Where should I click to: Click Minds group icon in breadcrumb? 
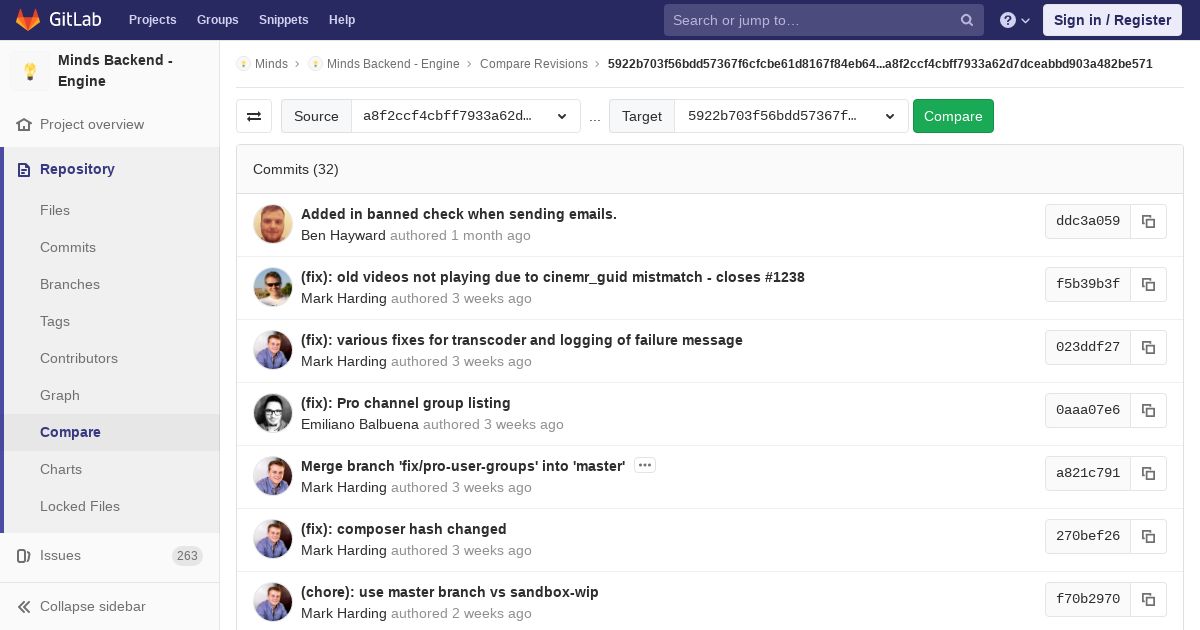pos(243,63)
